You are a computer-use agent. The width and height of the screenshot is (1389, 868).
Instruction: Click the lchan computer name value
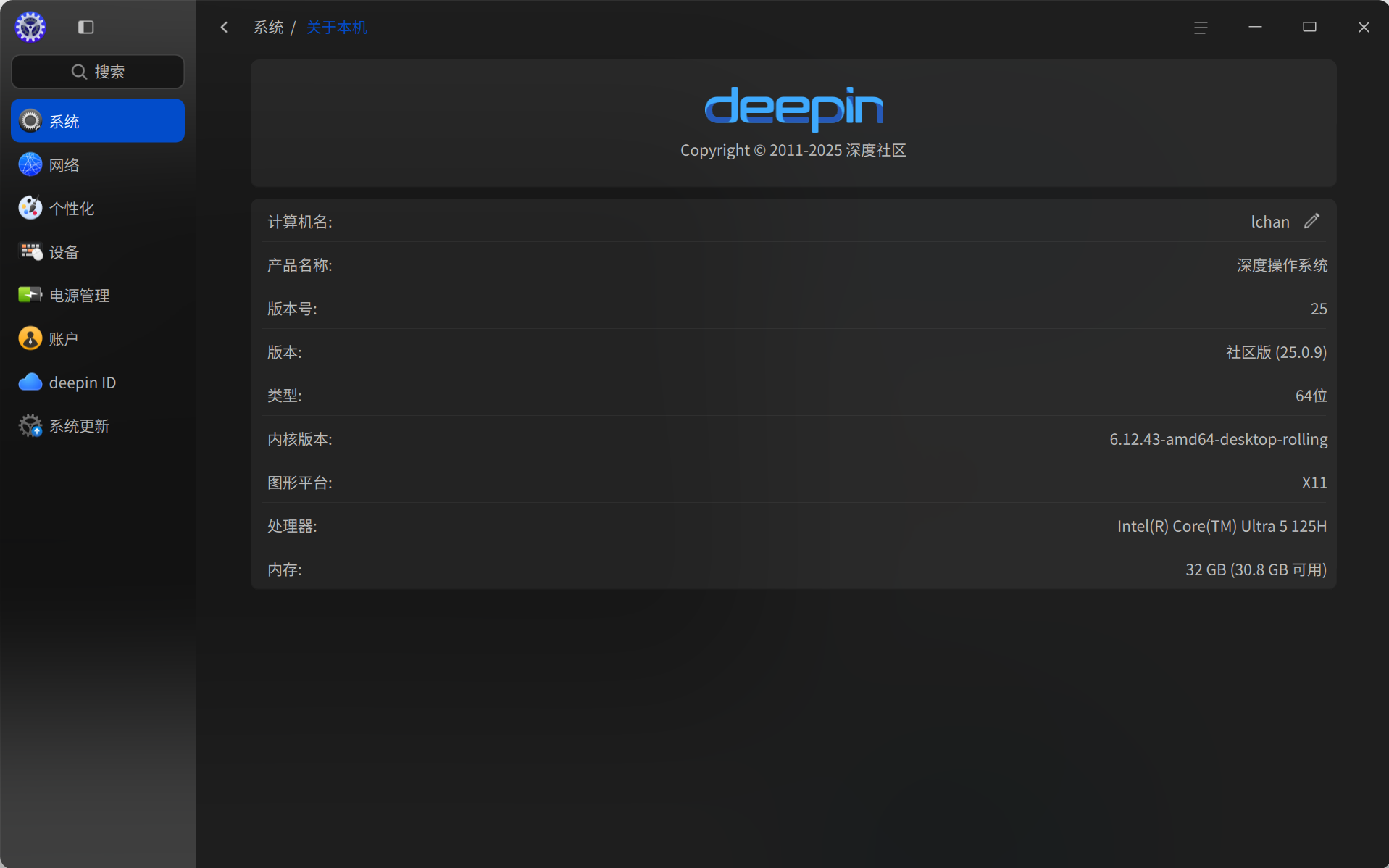pyautogui.click(x=1269, y=222)
